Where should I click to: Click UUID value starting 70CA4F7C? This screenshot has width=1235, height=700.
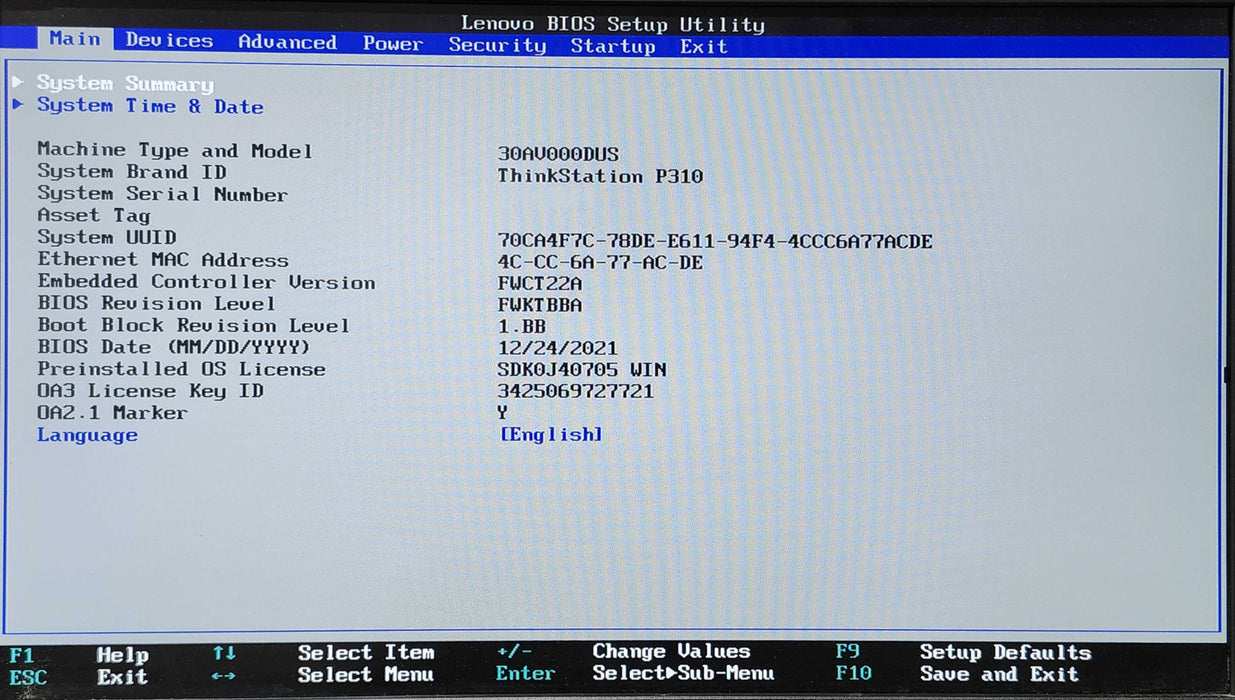(715, 241)
